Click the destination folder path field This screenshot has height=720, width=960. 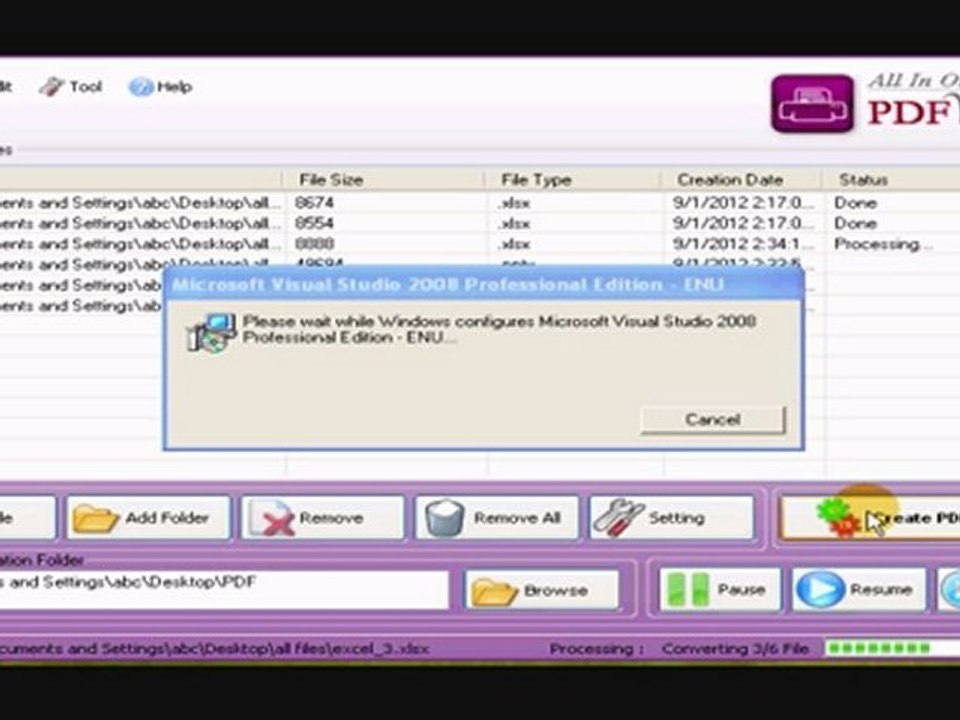pyautogui.click(x=224, y=589)
